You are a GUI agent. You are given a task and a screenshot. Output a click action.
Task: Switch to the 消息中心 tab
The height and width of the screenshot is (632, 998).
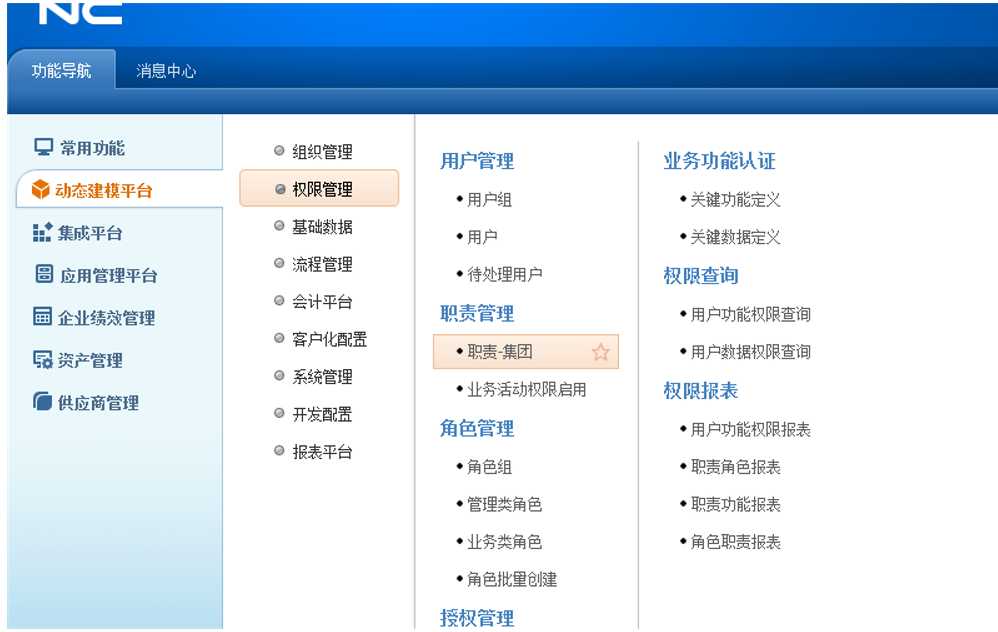pos(166,71)
